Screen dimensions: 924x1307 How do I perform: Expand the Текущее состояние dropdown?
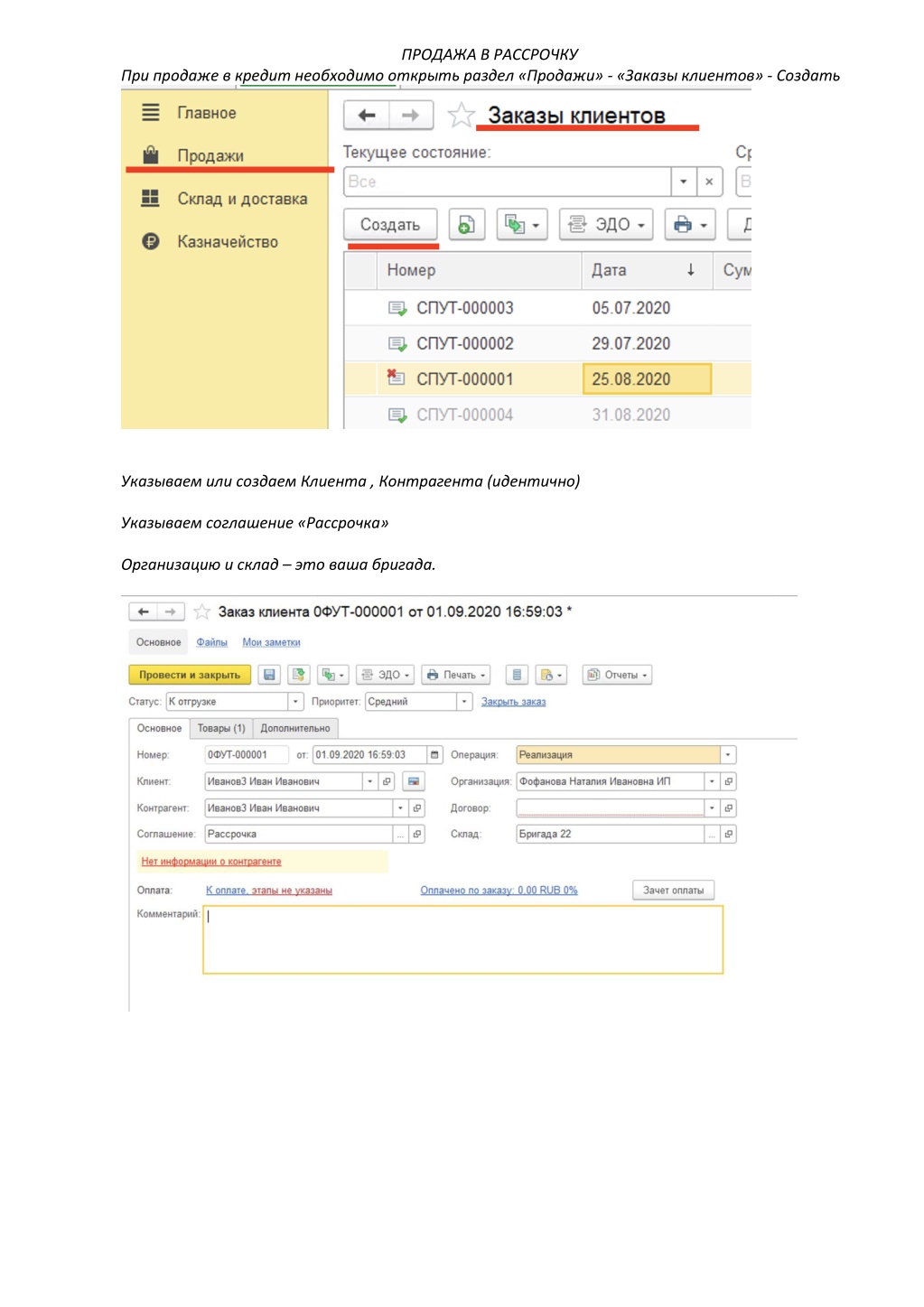click(684, 182)
